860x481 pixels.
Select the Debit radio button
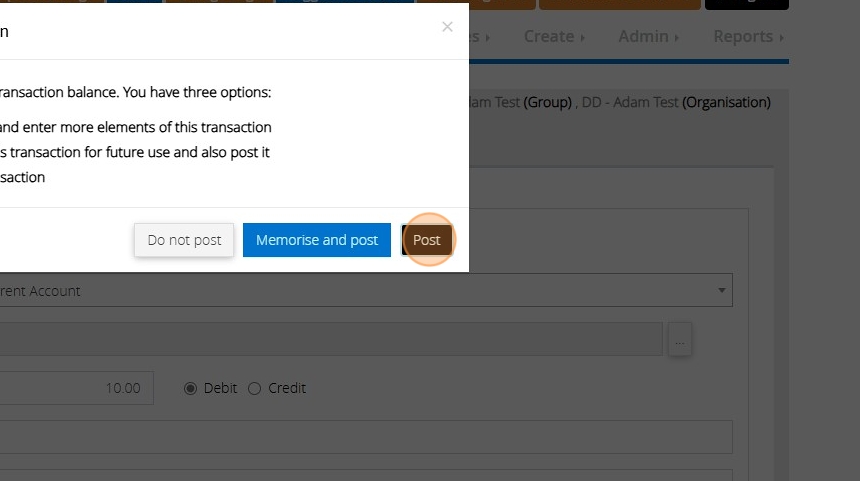[191, 388]
